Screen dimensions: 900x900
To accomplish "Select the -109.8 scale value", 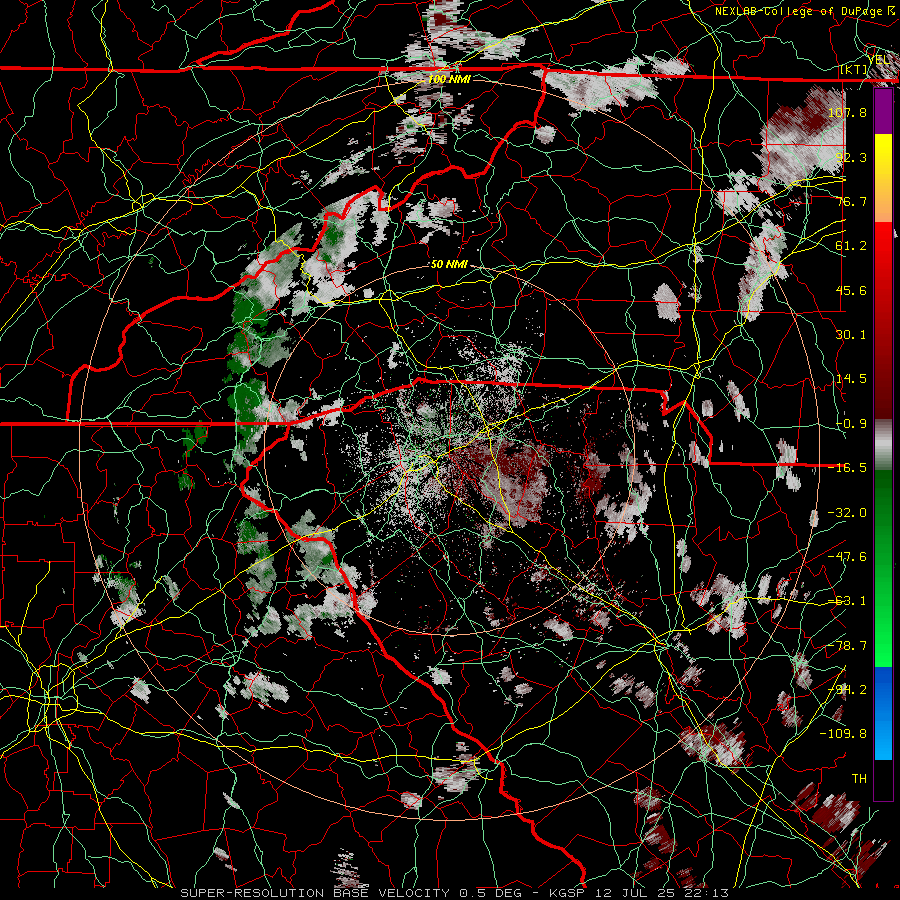I will [843, 734].
